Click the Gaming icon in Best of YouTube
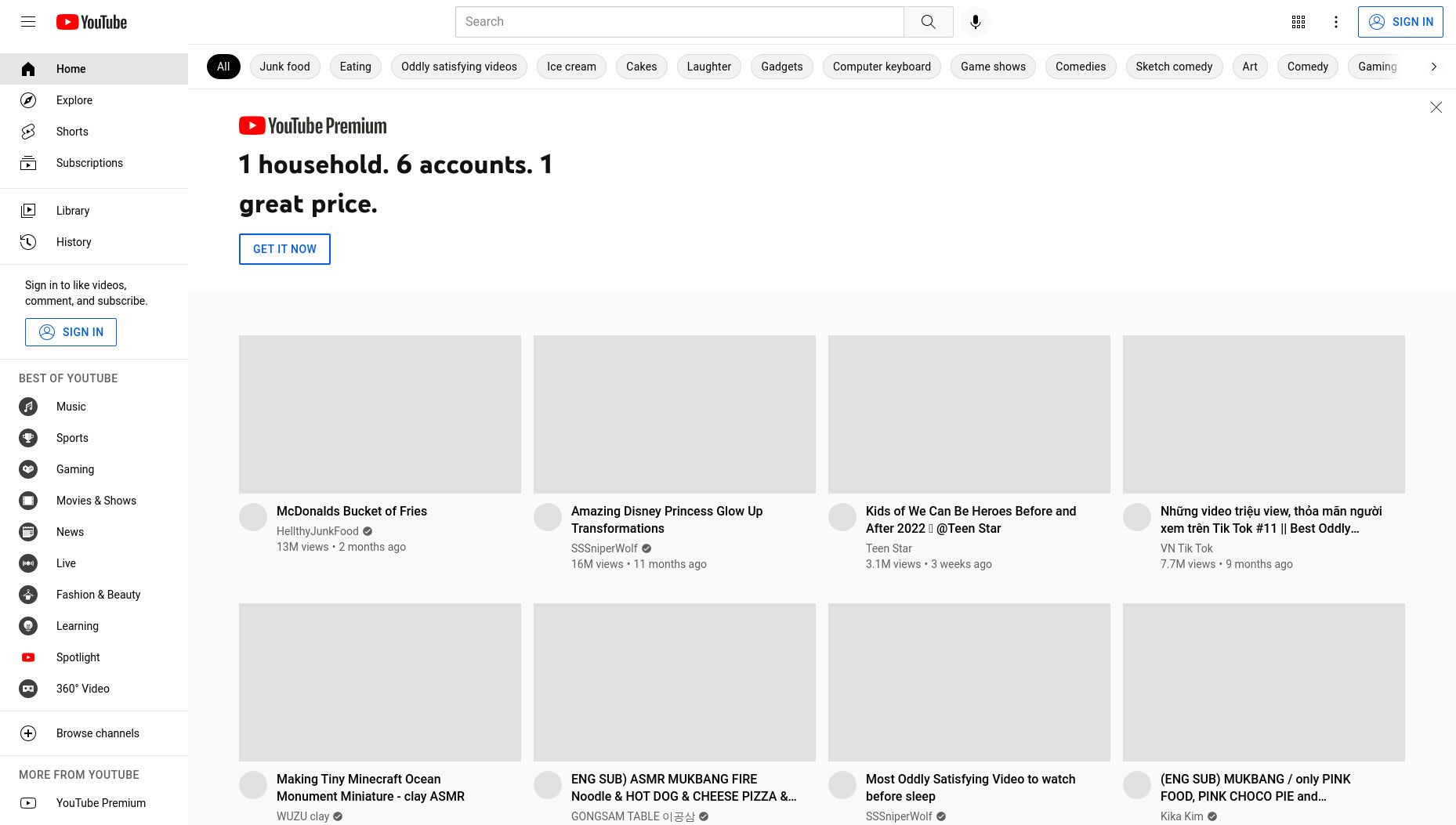Viewport: 1456px width, 825px height. click(28, 469)
